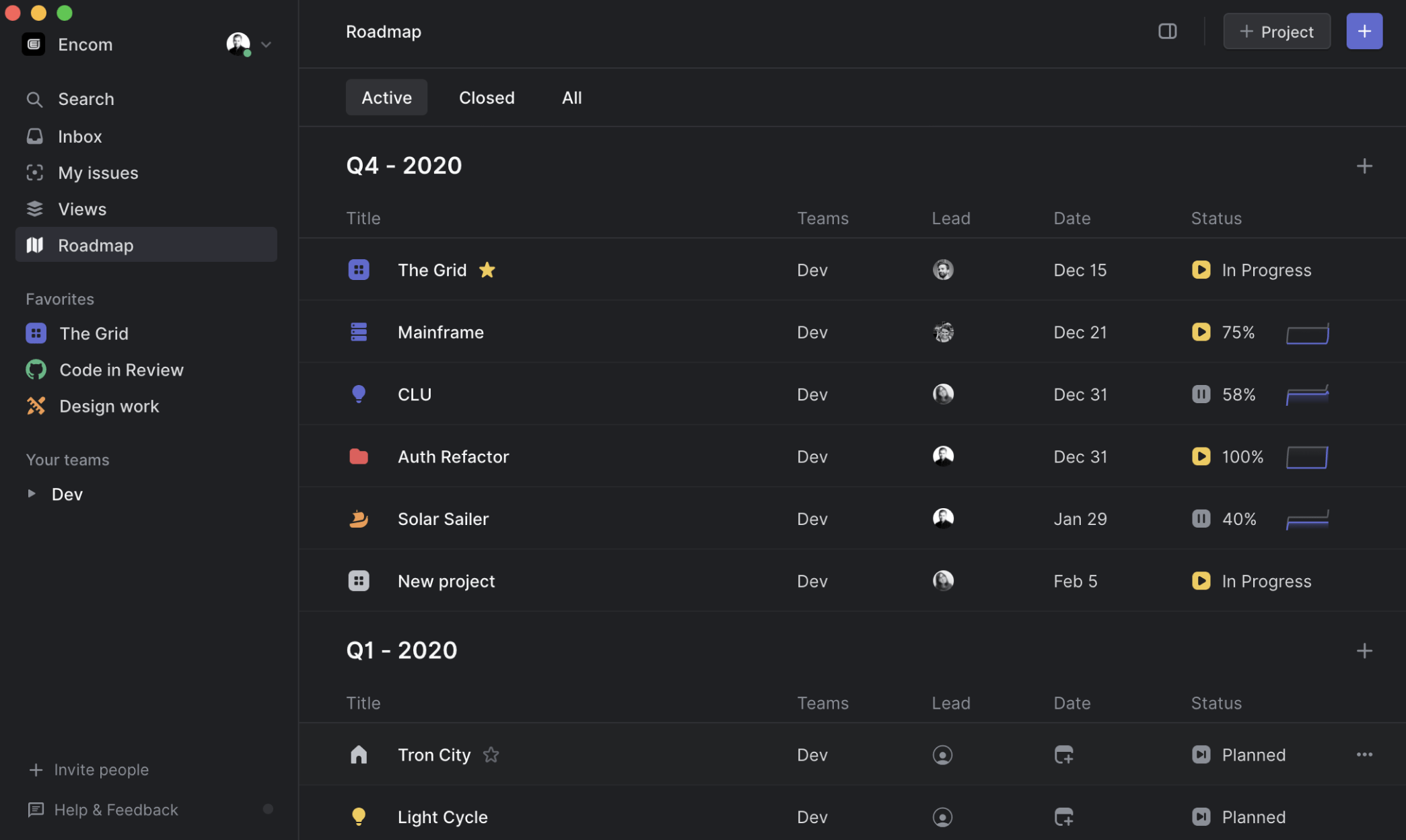Click the Dec 31 date for CLU
1406x840 pixels.
click(1080, 394)
